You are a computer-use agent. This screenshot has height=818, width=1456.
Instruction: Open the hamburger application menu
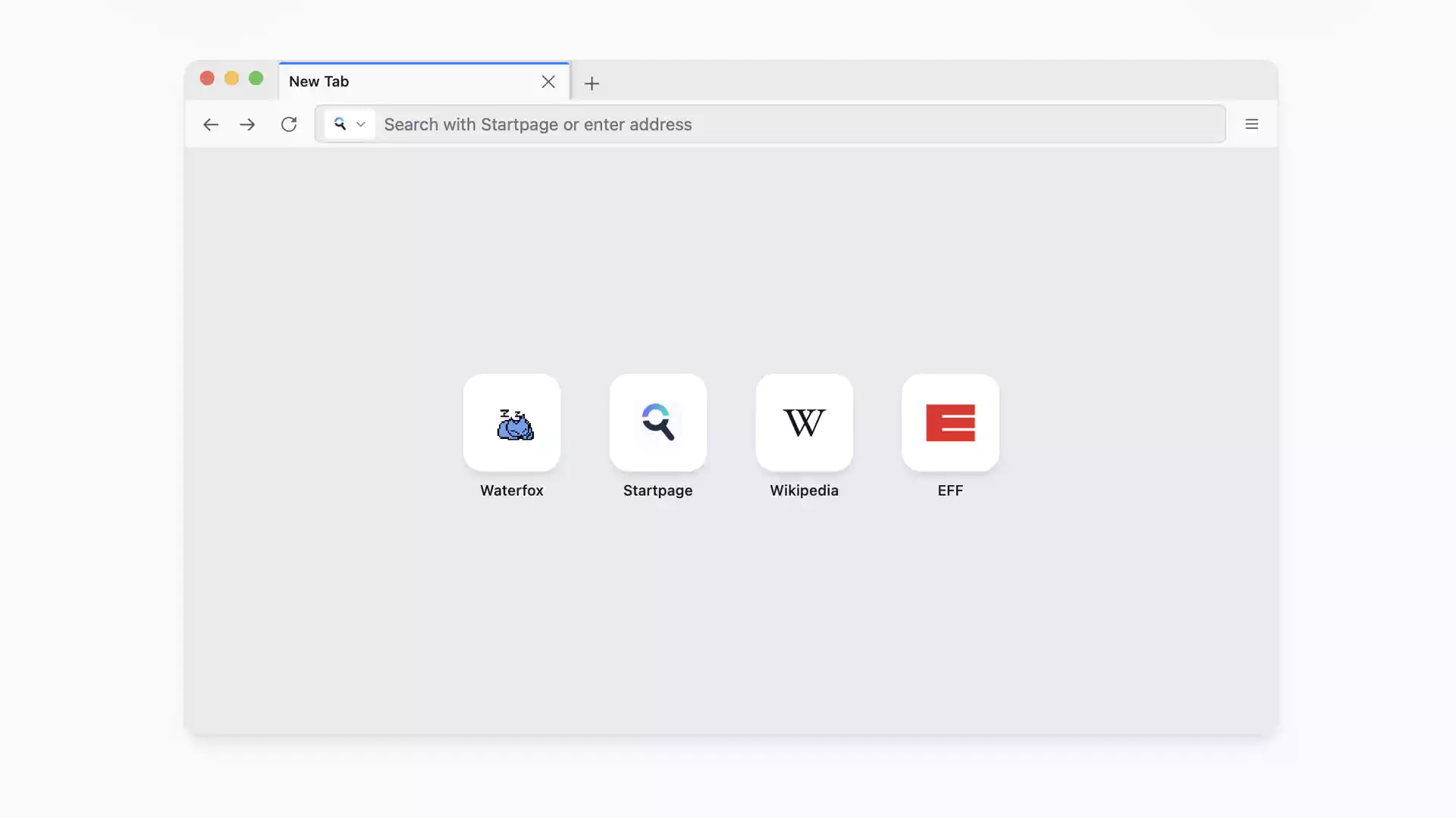pyautogui.click(x=1251, y=124)
